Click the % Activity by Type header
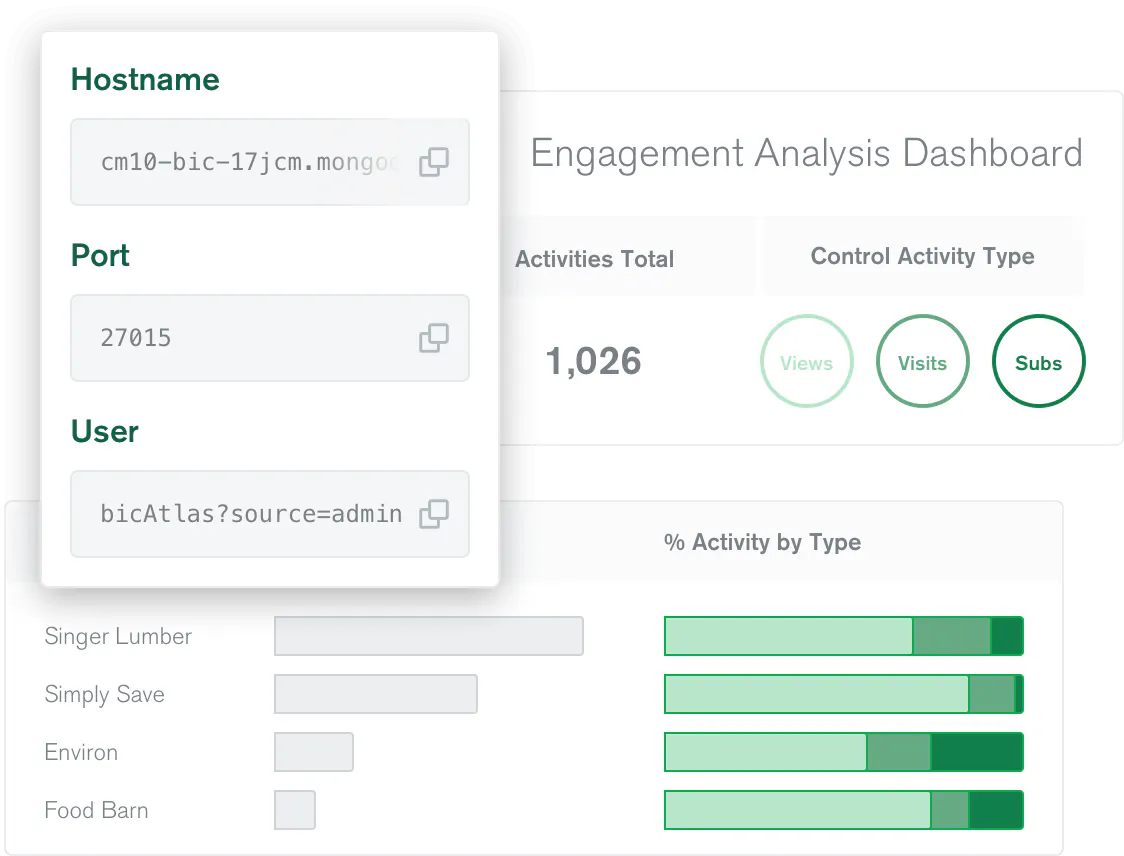 (x=762, y=542)
